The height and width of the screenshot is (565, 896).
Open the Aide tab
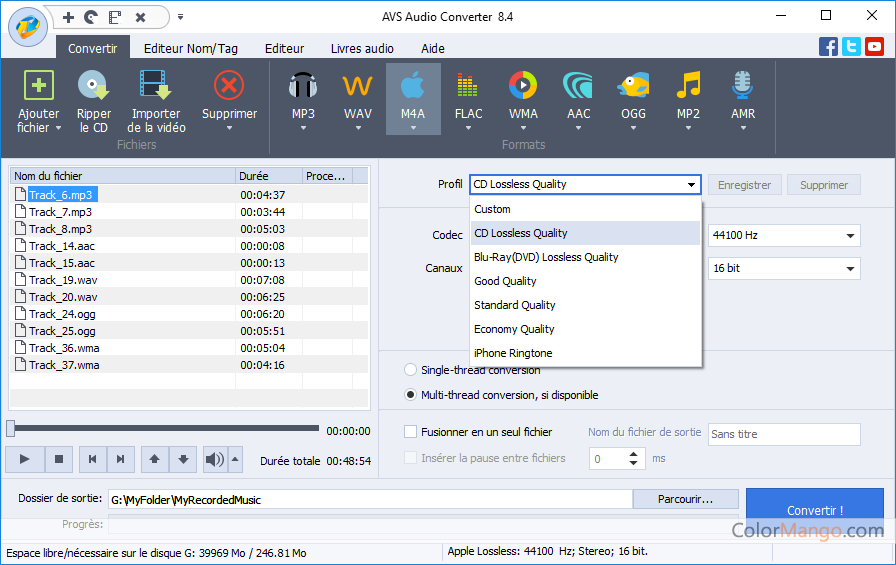click(x=433, y=49)
